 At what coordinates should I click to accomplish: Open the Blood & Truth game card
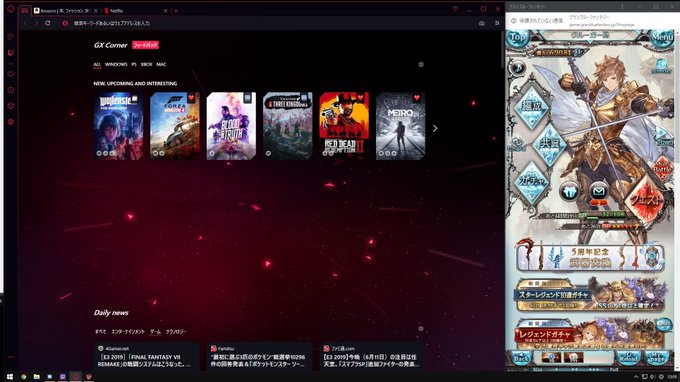(231, 126)
